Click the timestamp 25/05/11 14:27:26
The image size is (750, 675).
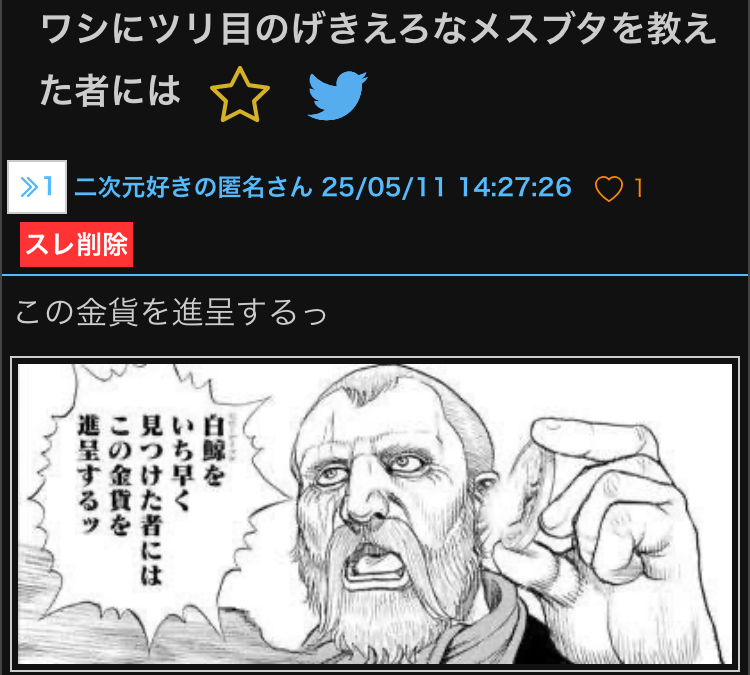tap(447, 187)
